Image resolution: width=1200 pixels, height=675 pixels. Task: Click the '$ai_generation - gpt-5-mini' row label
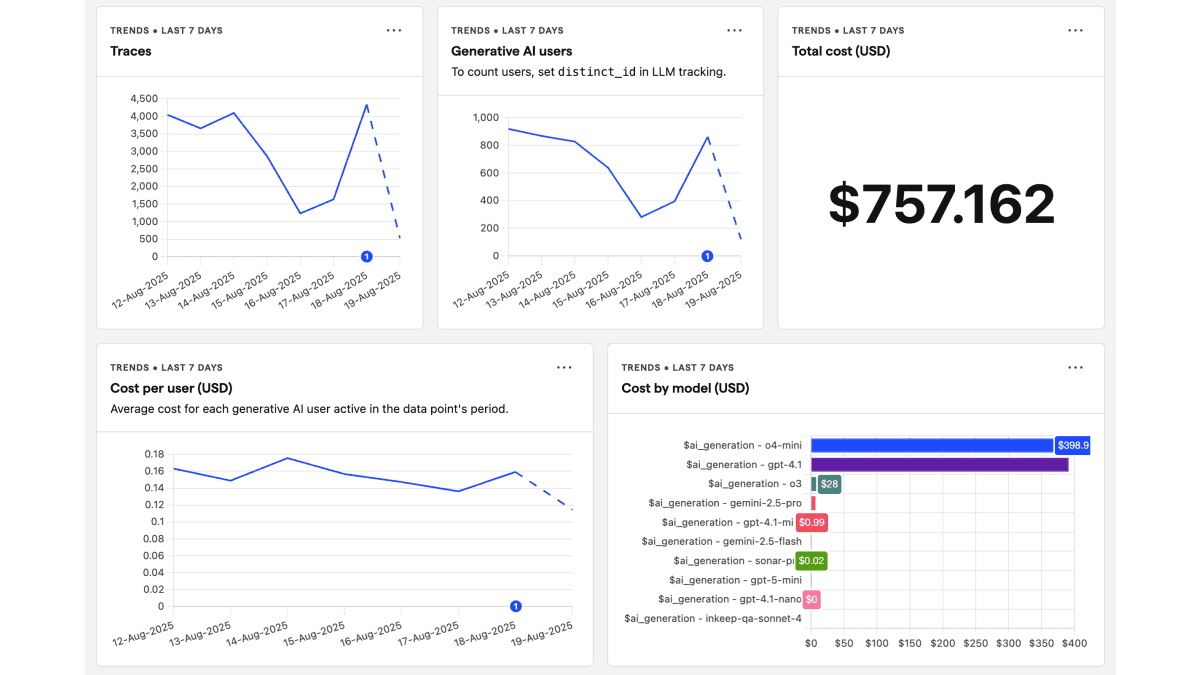click(735, 580)
